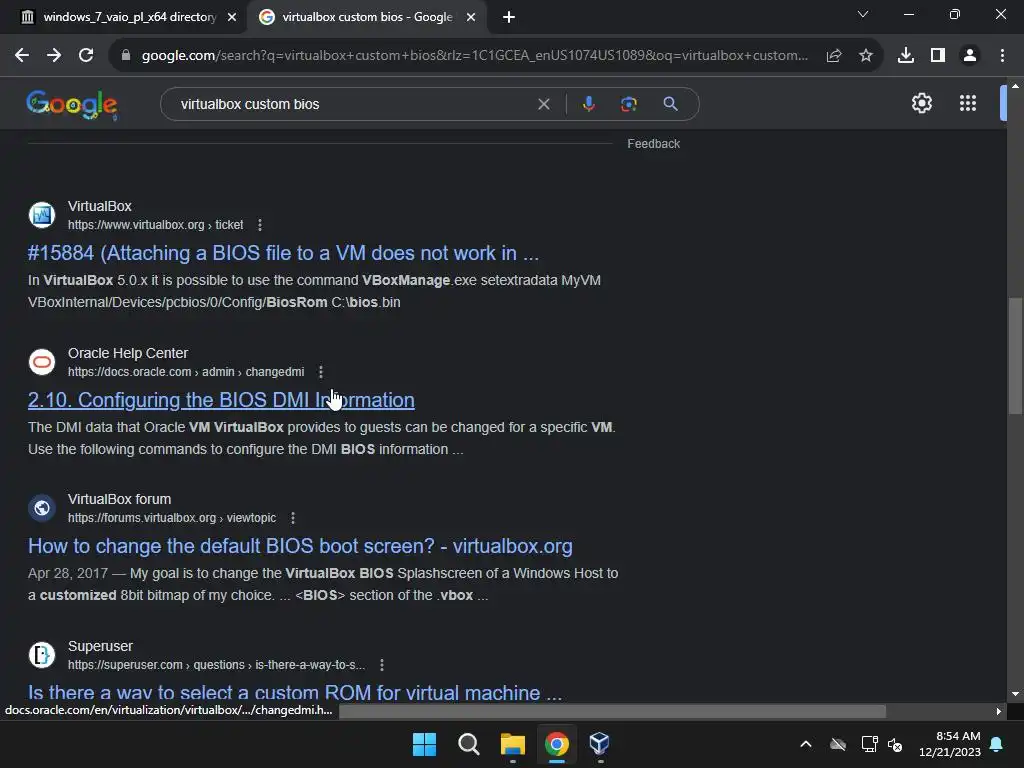Open more options for Superuser result
1024x768 pixels.
(382, 665)
